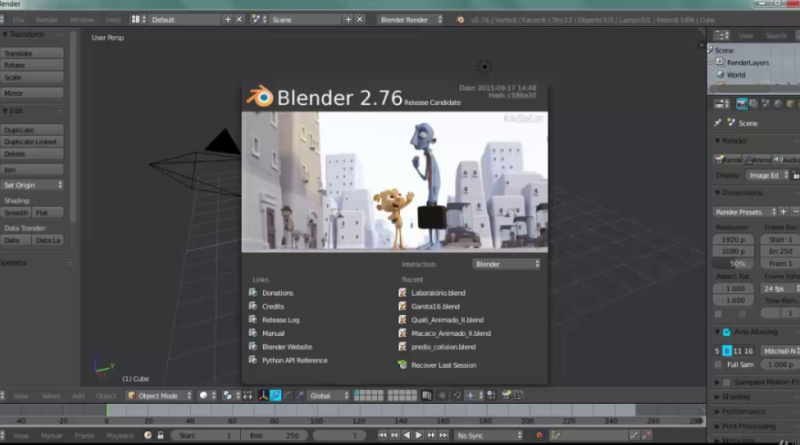
Task: Click the viewport shading sphere icon
Action: 204,395
